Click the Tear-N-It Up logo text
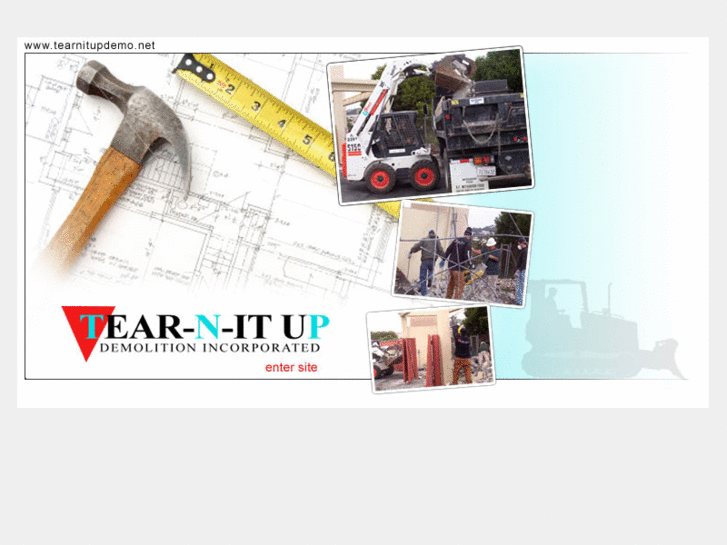Viewport: 727px width, 545px height. point(204,327)
